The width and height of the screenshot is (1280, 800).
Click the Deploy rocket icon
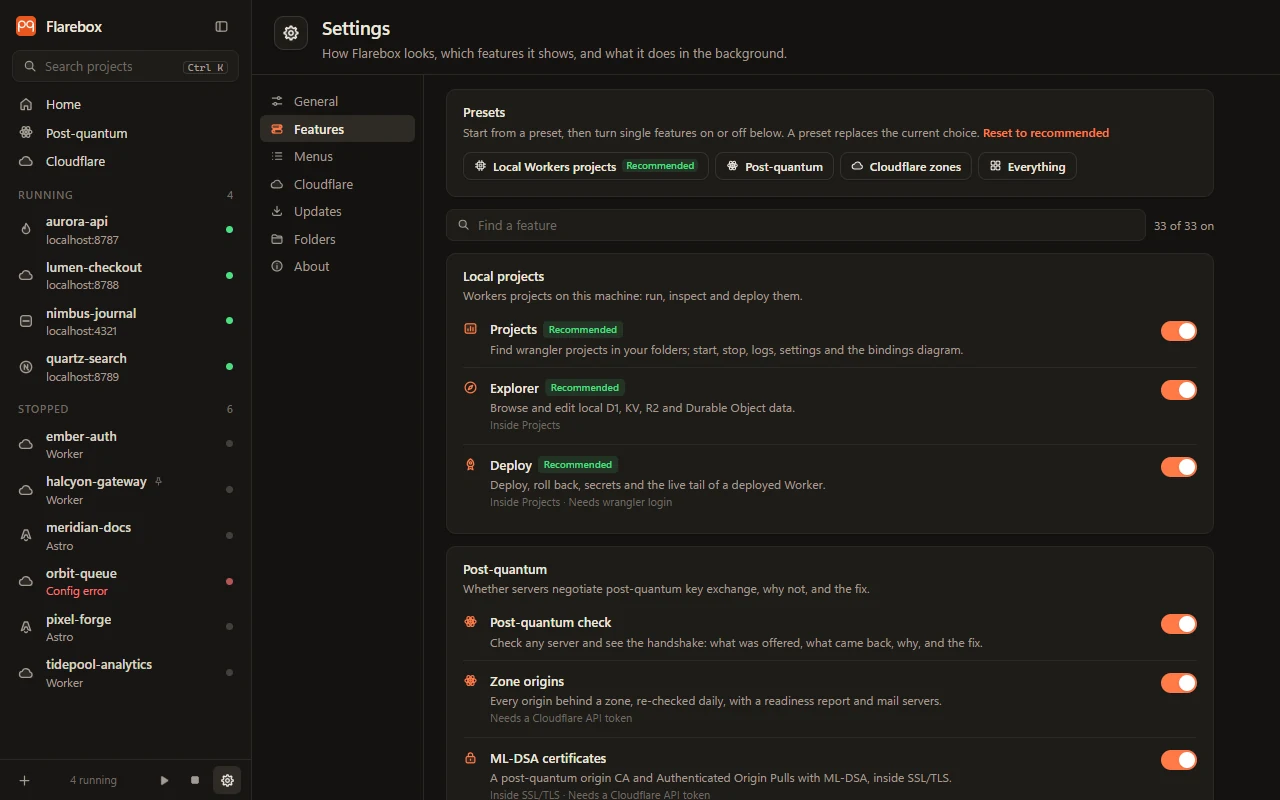pos(470,465)
